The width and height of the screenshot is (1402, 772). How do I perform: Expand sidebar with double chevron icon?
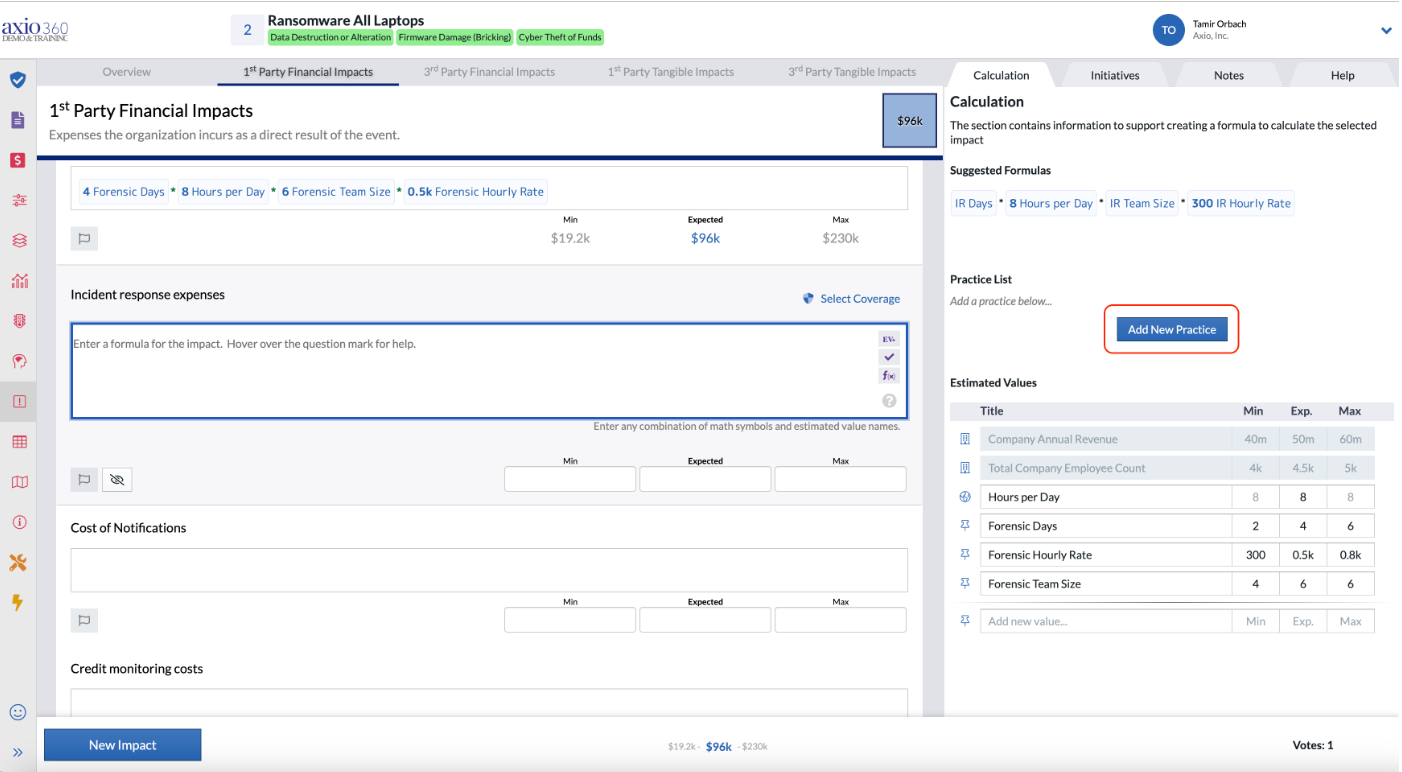[x=18, y=752]
